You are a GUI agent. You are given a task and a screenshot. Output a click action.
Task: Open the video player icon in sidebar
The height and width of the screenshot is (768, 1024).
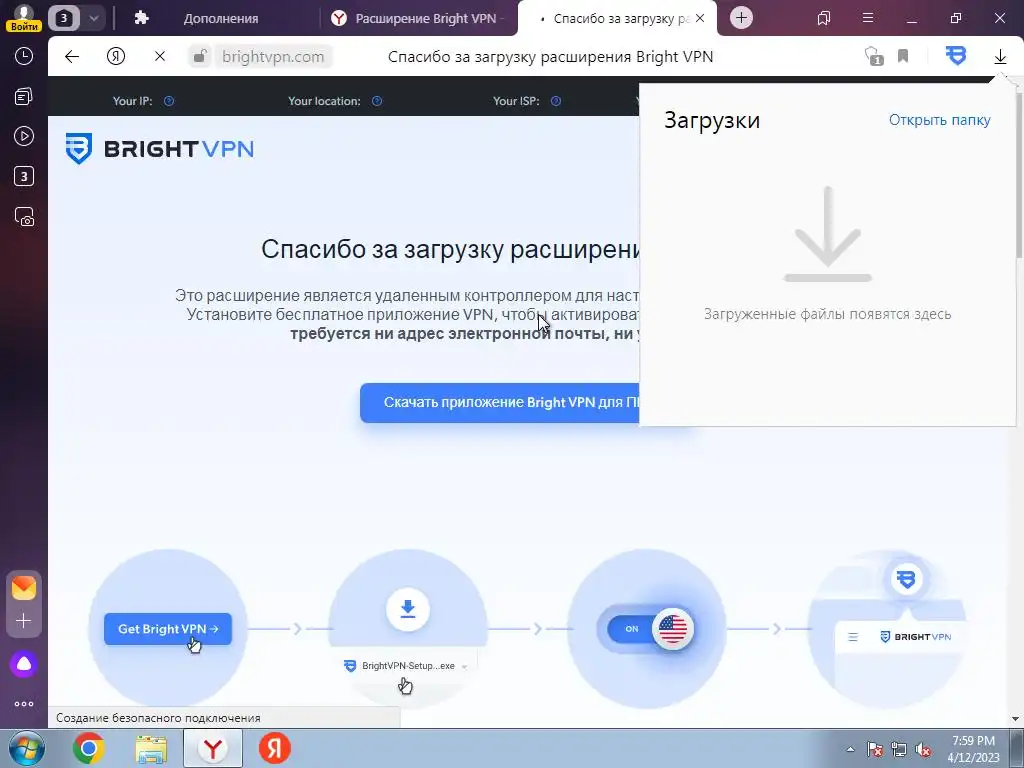click(24, 136)
